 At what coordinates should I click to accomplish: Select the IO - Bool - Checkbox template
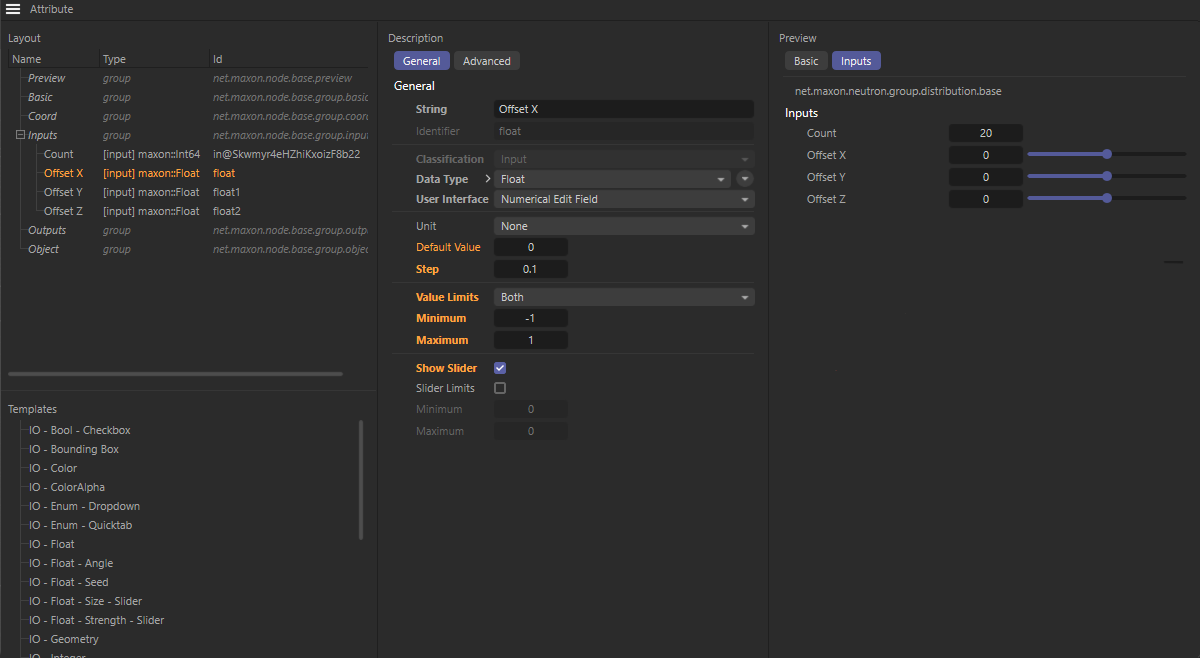80,430
